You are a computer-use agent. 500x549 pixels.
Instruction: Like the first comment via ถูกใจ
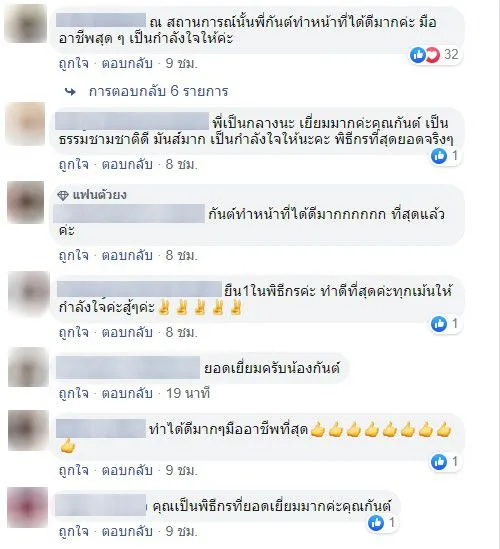pos(74,64)
